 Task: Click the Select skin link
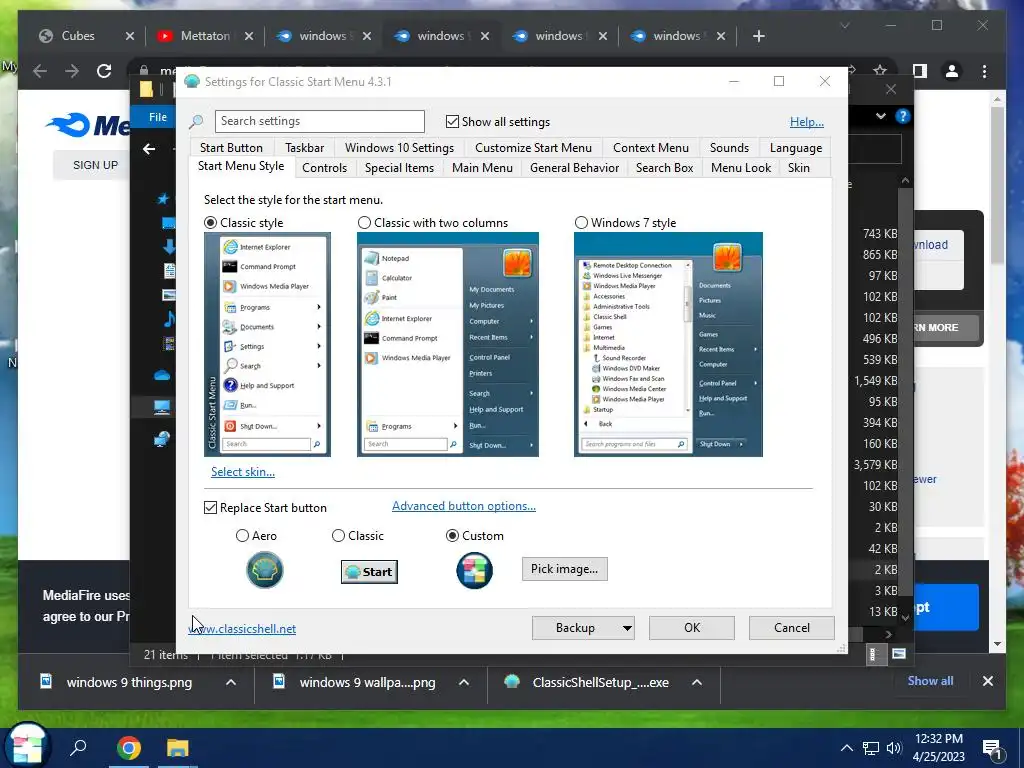tap(242, 472)
